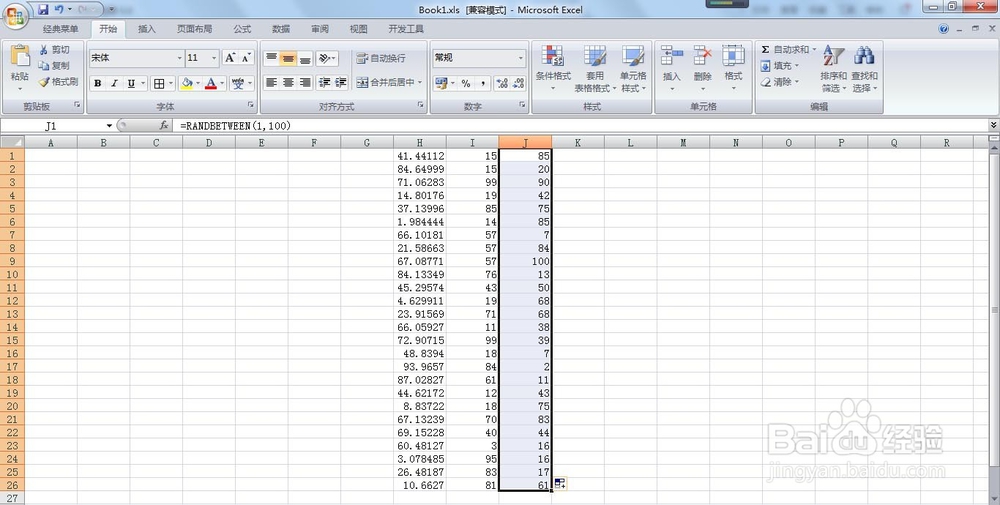This screenshot has width=1000, height=505.
Task: Decrease font size with the small A icon
Action: pyautogui.click(x=247, y=58)
